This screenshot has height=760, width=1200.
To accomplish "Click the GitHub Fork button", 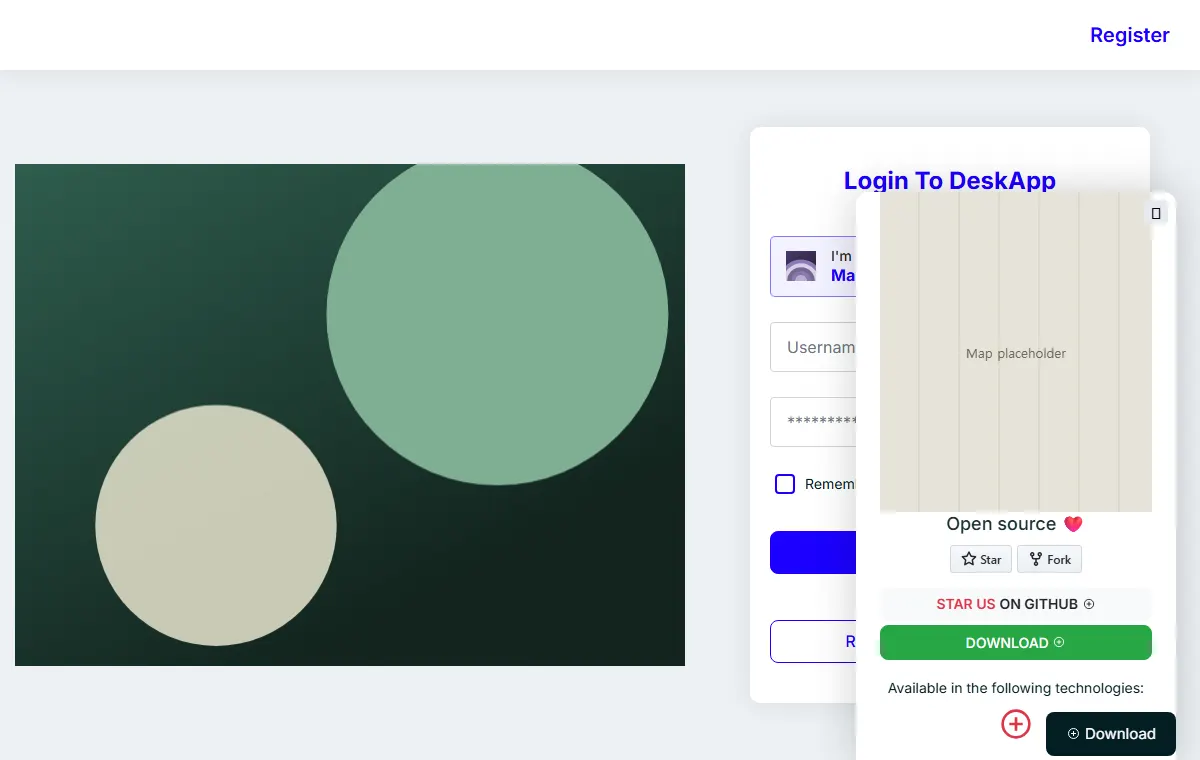I will click(1050, 559).
